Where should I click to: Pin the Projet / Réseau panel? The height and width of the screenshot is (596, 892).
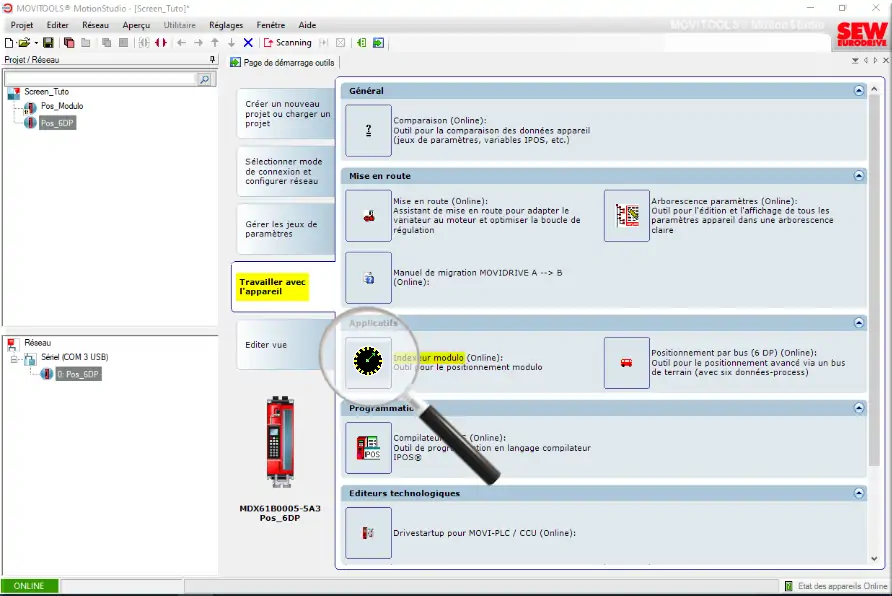pyautogui.click(x=213, y=59)
